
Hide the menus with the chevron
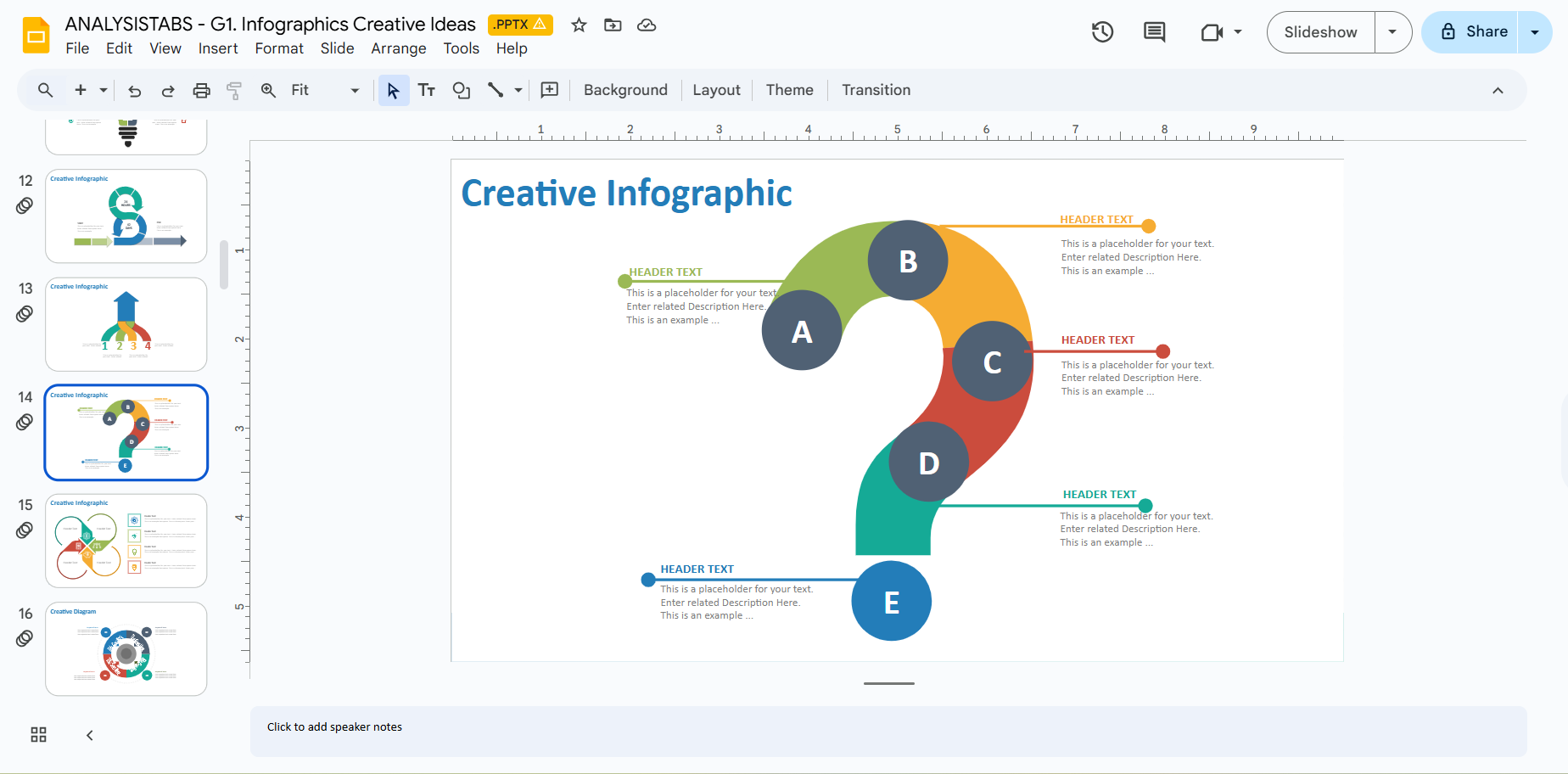1498,91
